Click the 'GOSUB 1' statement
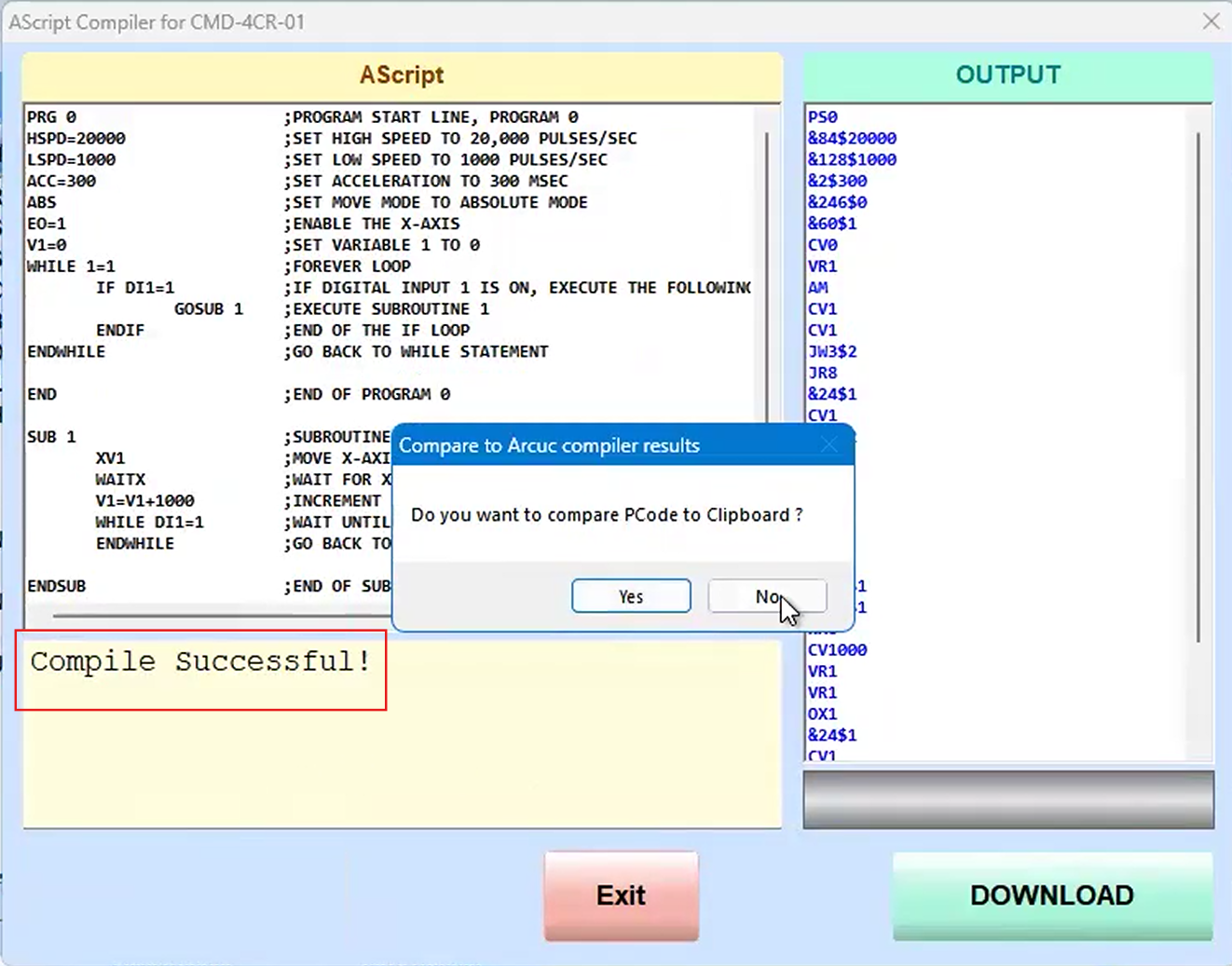Viewport: 1232px width, 966px height. [209, 309]
